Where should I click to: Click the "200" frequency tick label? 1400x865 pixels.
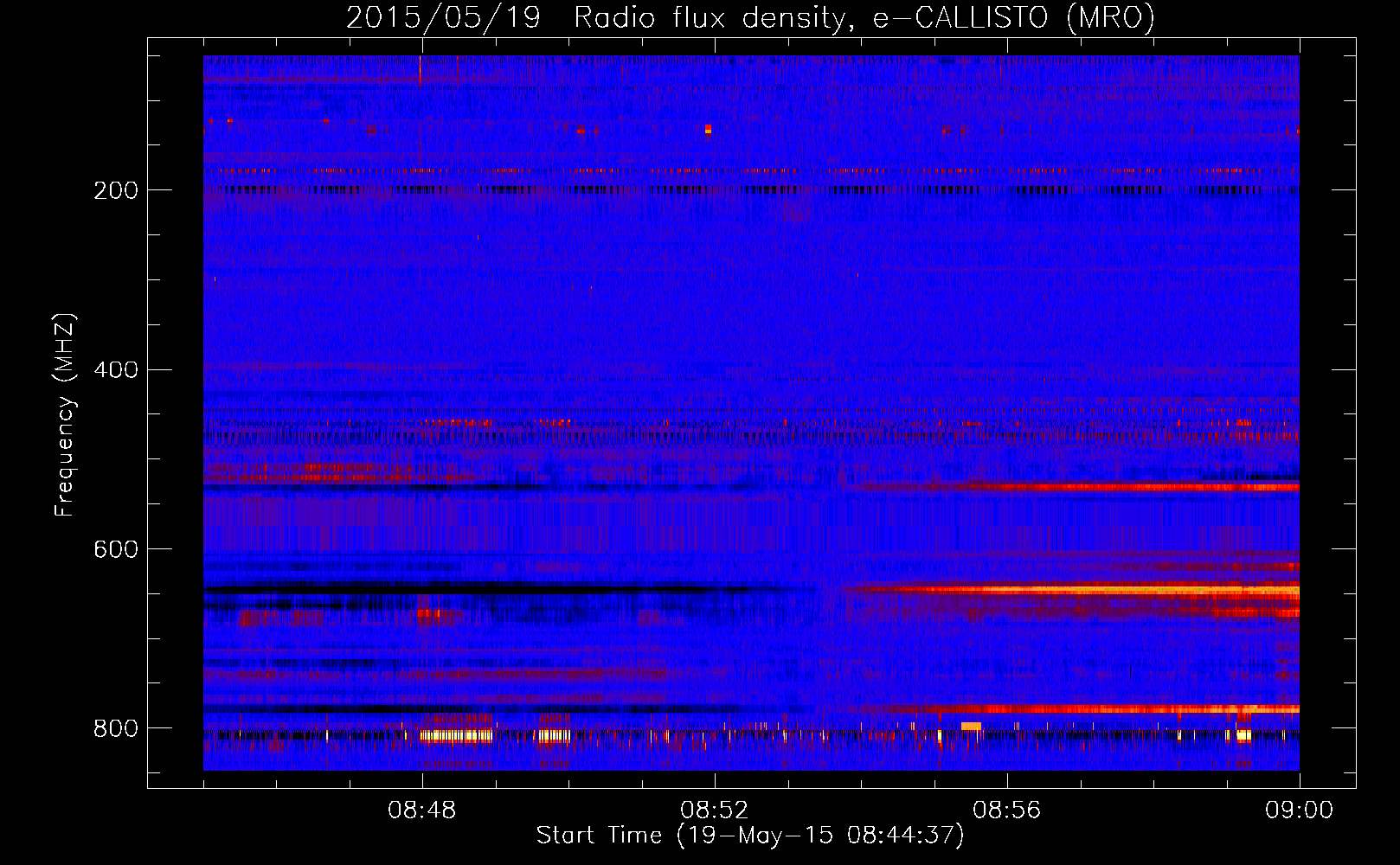tap(116, 190)
